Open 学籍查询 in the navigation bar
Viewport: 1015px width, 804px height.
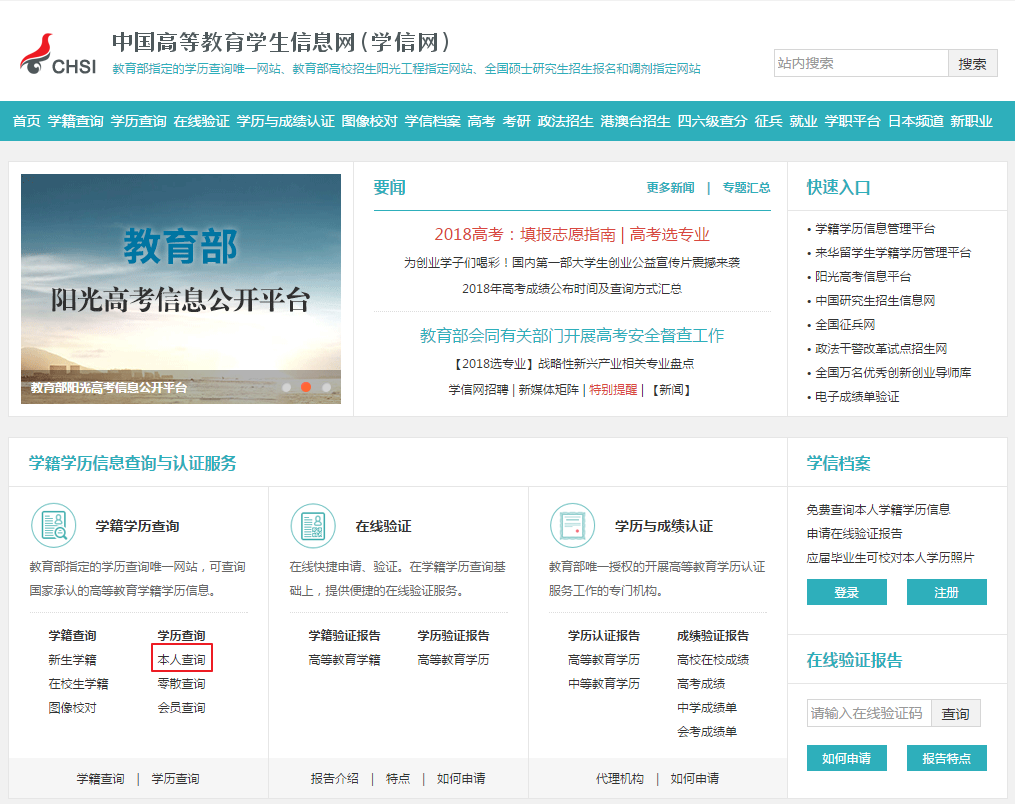point(75,121)
